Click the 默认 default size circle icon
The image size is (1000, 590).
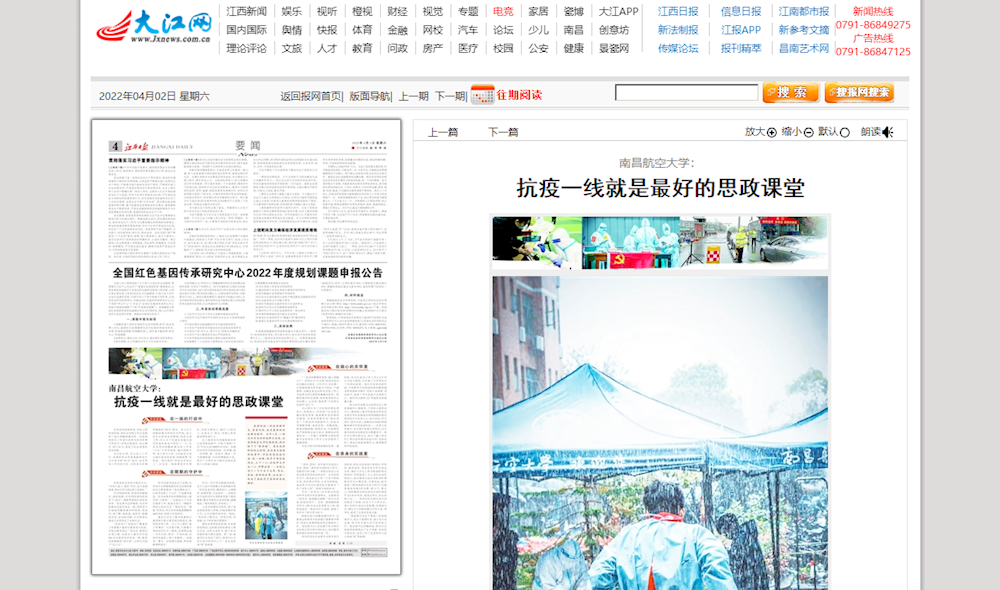point(845,133)
